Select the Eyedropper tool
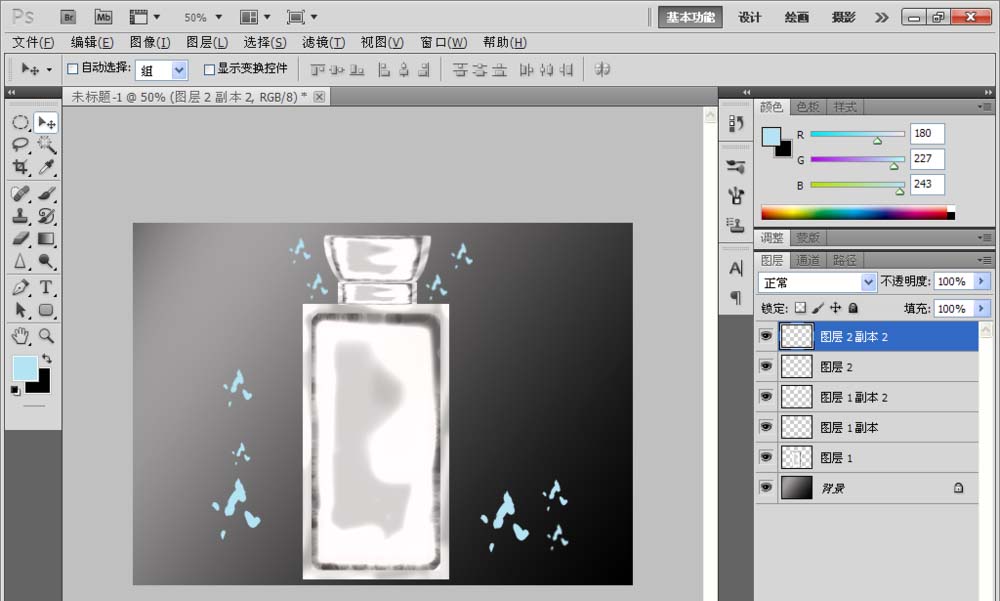 46,167
